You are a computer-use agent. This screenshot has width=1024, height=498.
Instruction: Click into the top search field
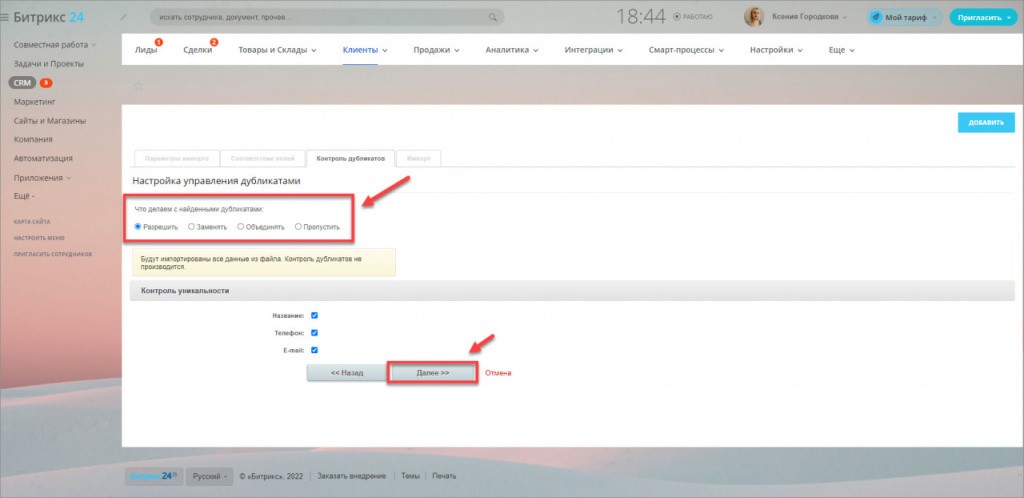click(x=320, y=17)
